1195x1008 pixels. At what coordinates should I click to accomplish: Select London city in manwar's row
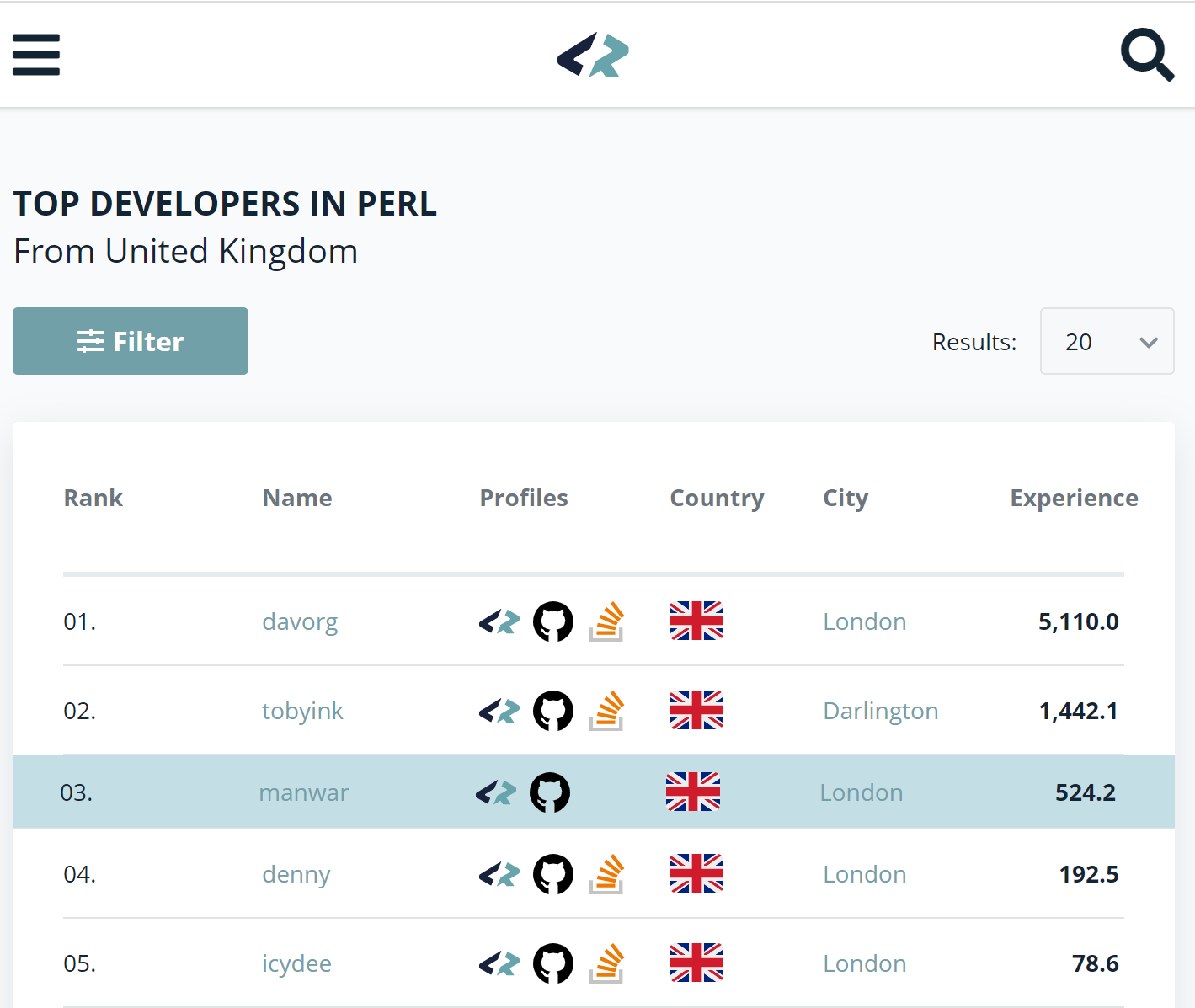click(862, 792)
